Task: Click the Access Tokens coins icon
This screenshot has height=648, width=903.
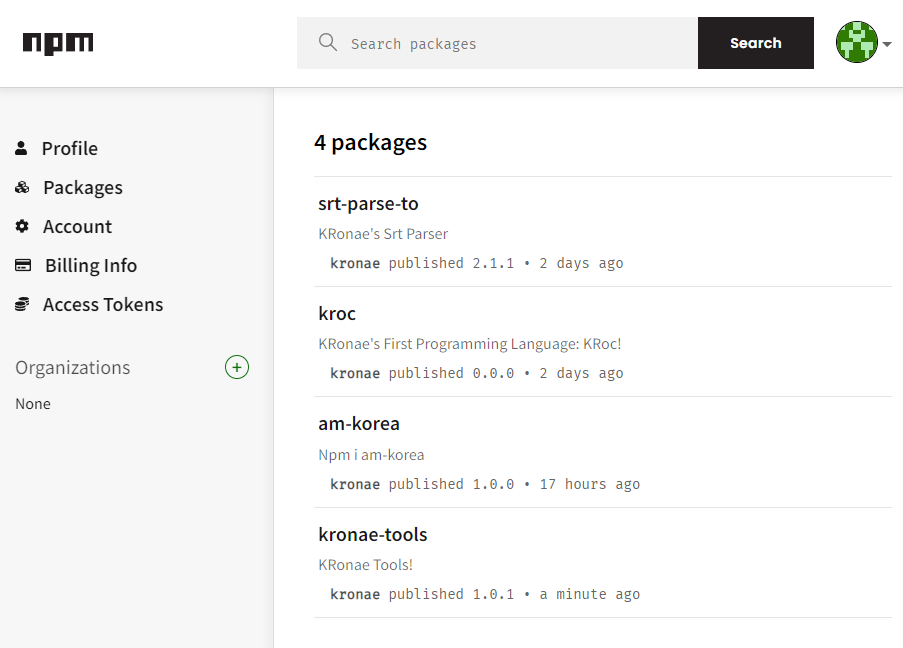Action: [x=22, y=304]
